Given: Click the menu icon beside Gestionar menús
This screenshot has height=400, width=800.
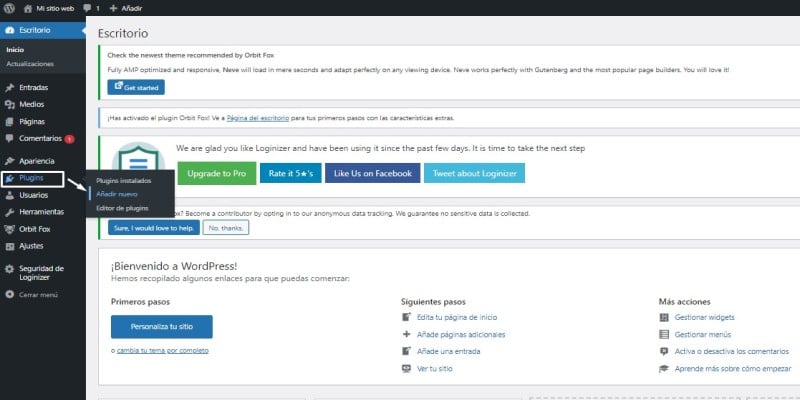Looking at the screenshot, I should point(664,335).
